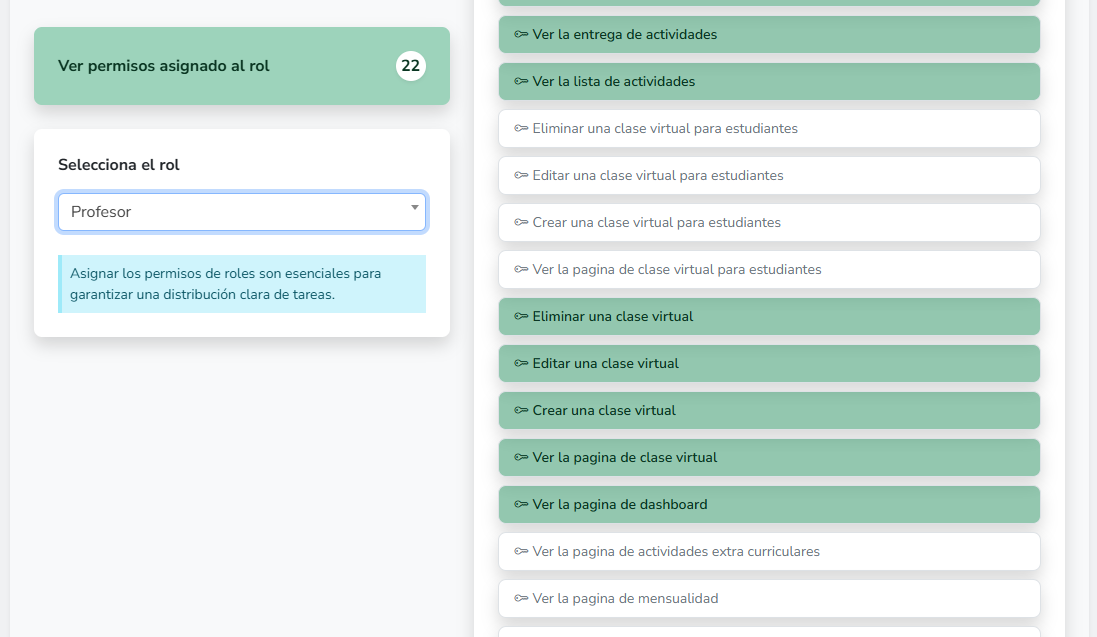The height and width of the screenshot is (637, 1097).
Task: Disable the Ver la pagina de clase virtual permission
Action: click(769, 457)
